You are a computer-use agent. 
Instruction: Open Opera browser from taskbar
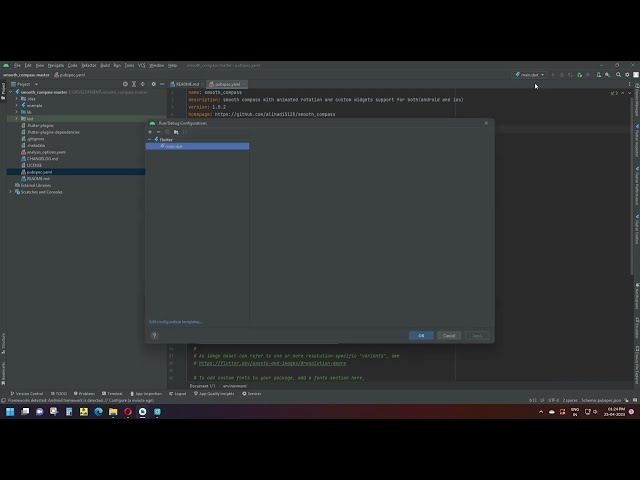click(x=128, y=411)
